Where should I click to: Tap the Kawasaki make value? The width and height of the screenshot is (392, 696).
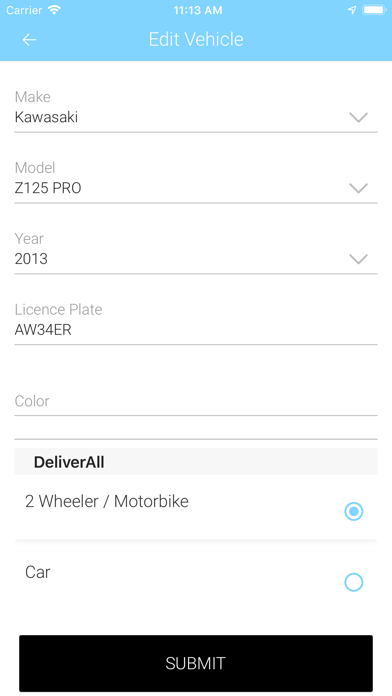46,117
